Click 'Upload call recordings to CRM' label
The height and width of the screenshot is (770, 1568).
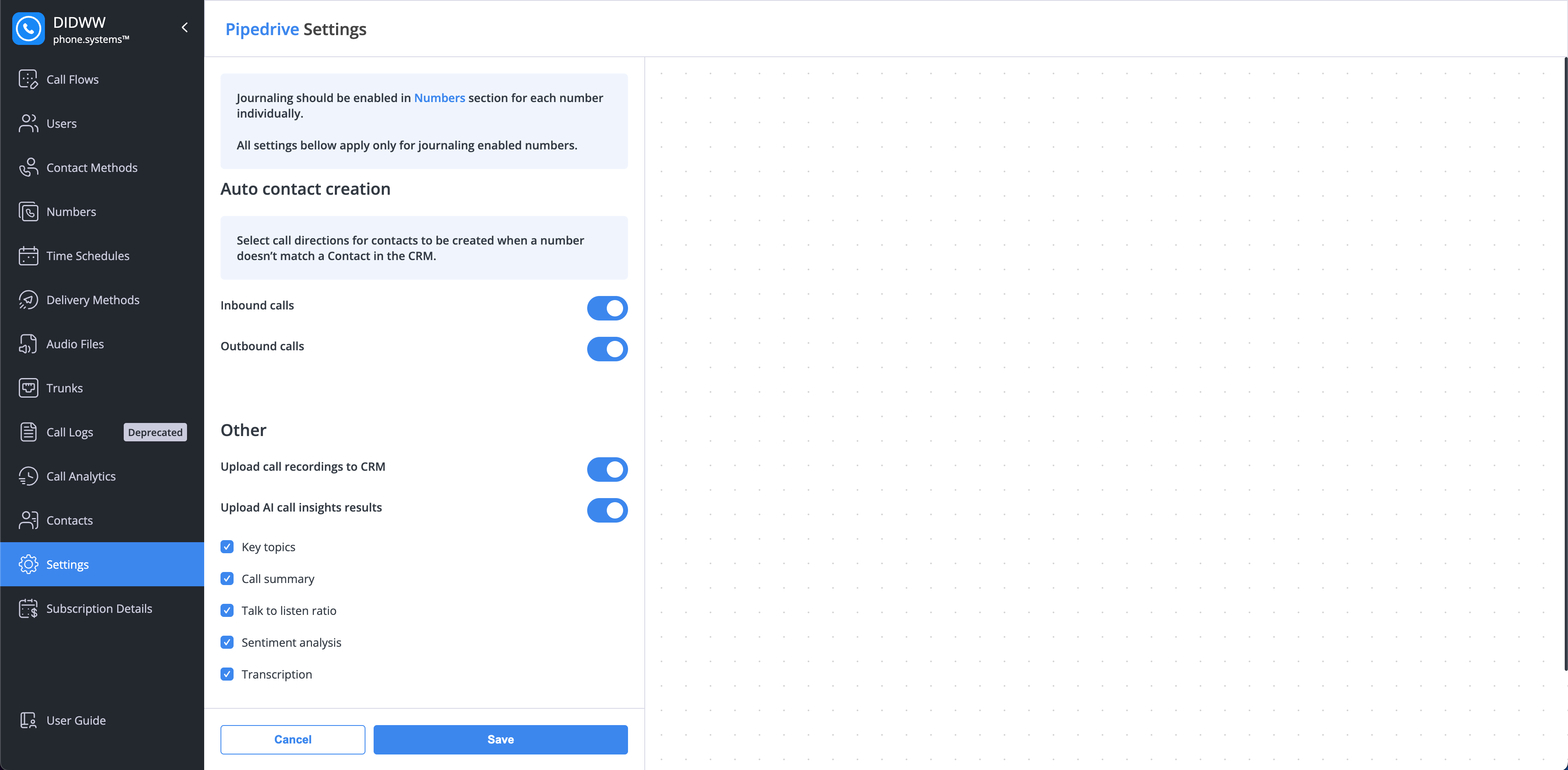303,467
